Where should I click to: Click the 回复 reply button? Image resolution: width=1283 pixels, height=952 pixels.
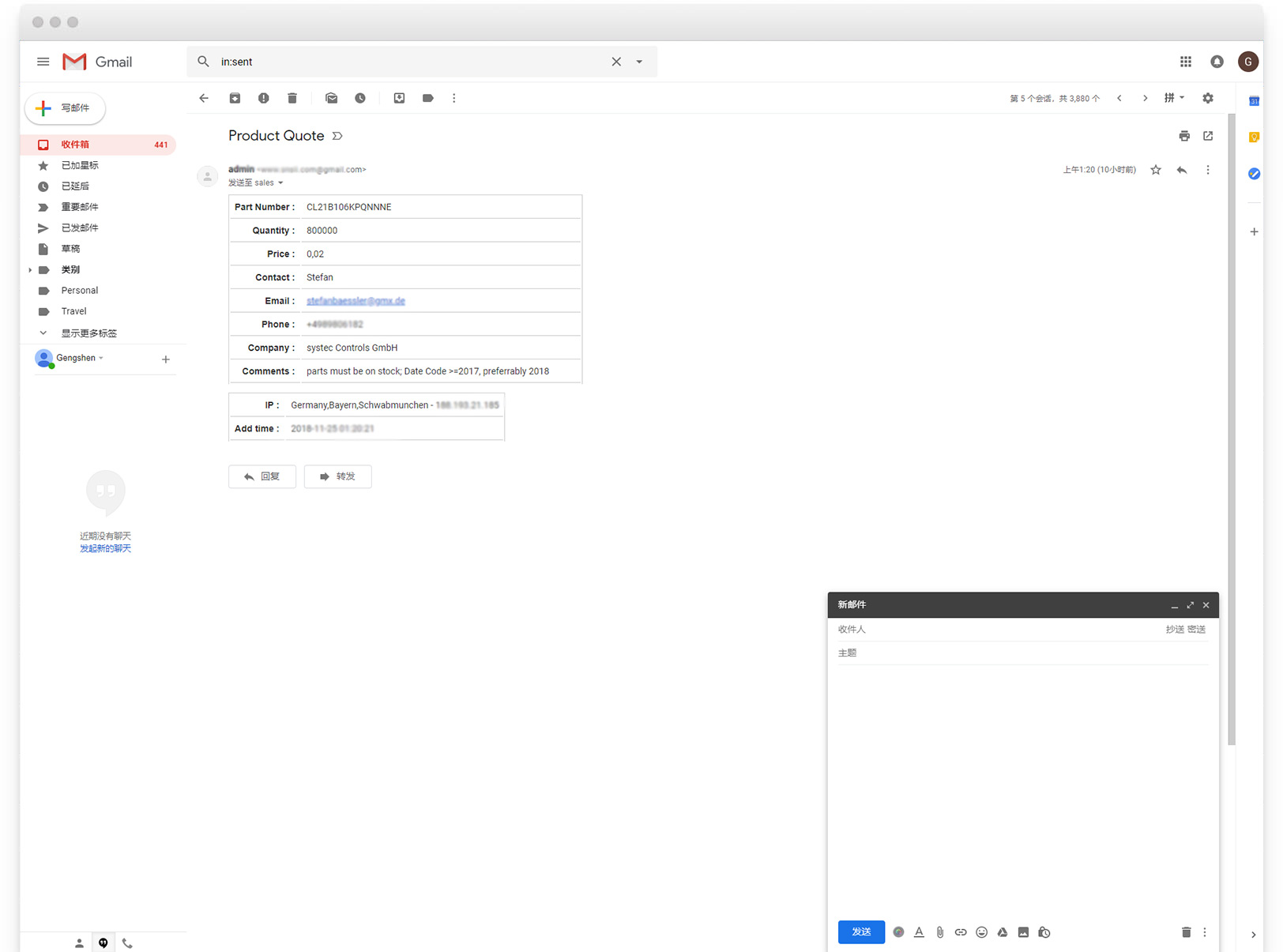[x=262, y=476]
